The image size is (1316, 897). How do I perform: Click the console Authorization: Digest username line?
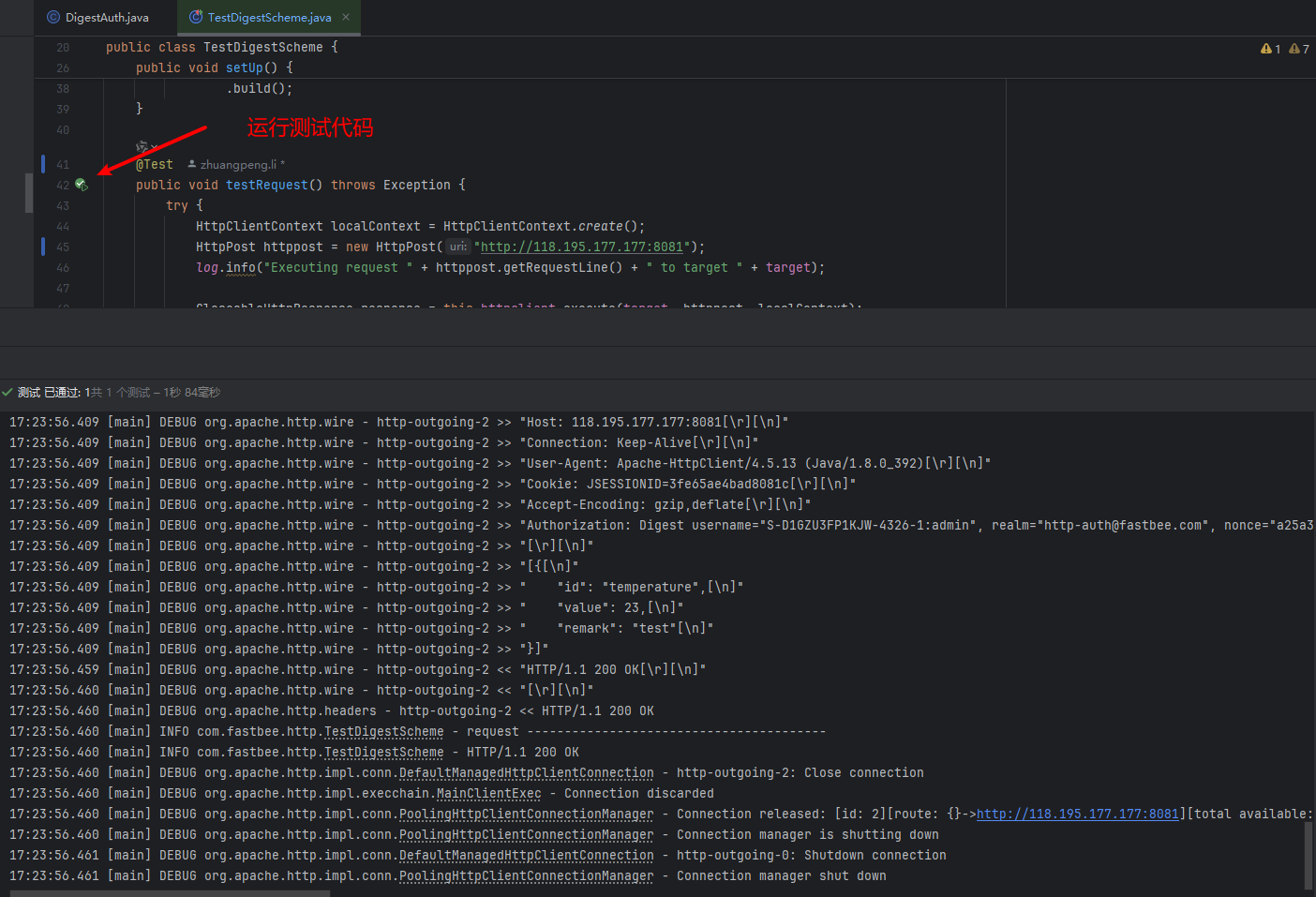661,525
